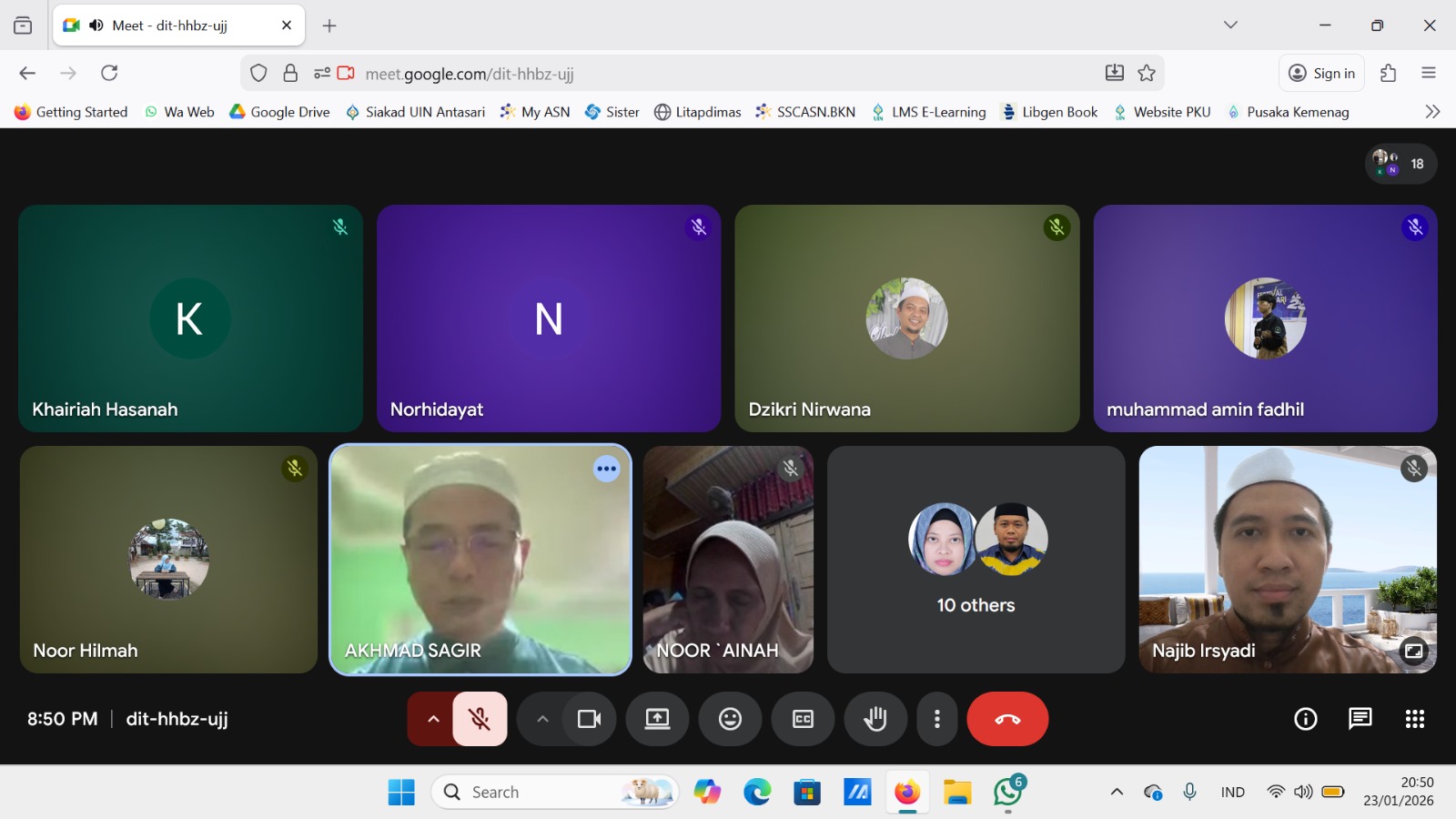This screenshot has width=1456, height=819.
Task: Open audio settings chevron beside microphone
Action: coord(433,719)
